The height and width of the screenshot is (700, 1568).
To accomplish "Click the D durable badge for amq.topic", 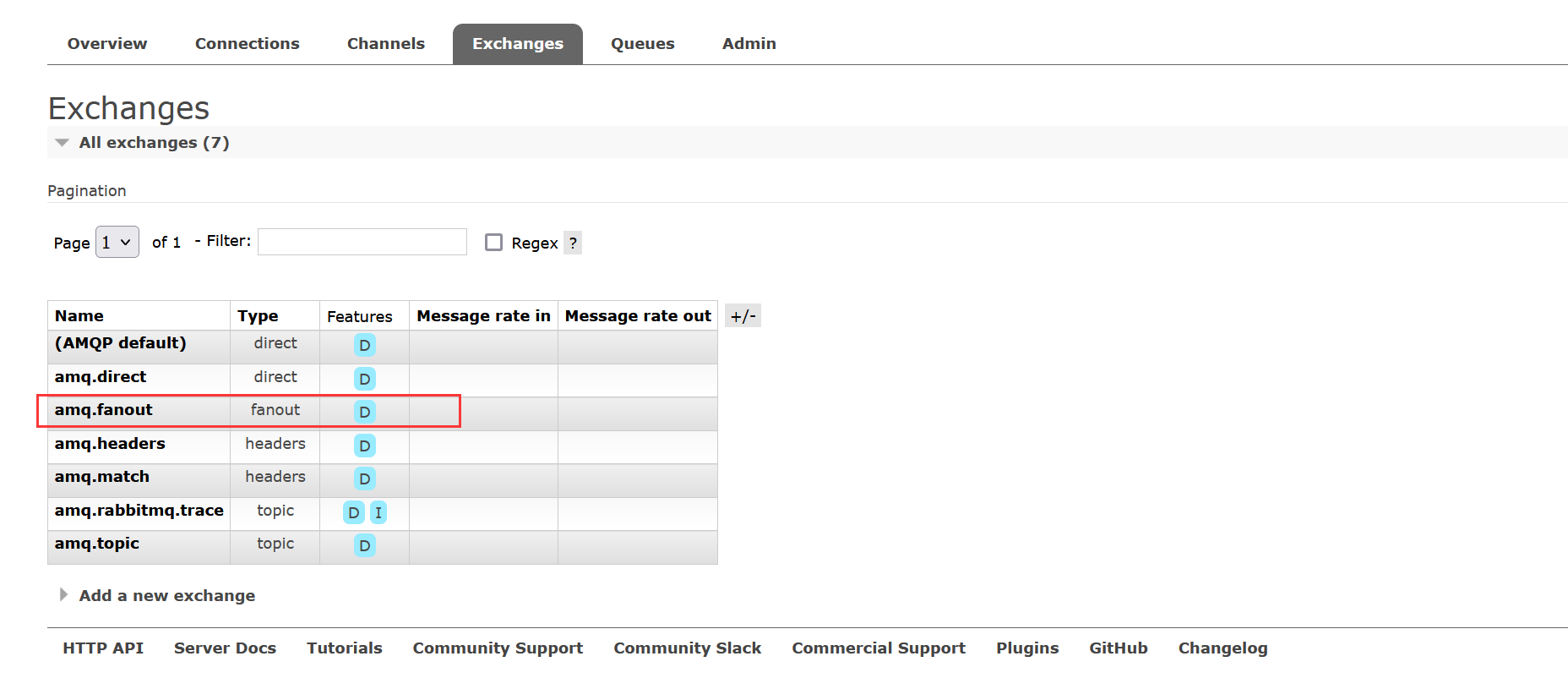I will [365, 545].
